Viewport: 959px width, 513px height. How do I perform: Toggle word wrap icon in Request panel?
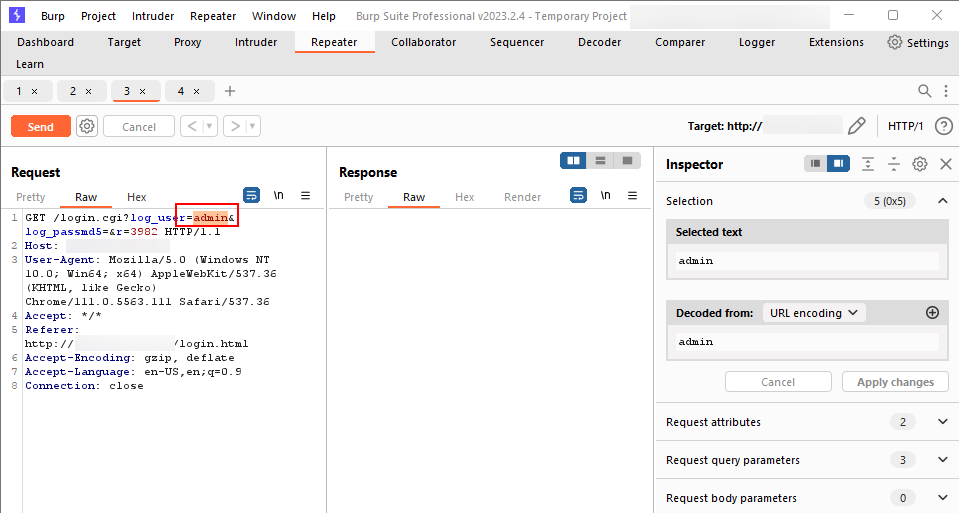[251, 195]
